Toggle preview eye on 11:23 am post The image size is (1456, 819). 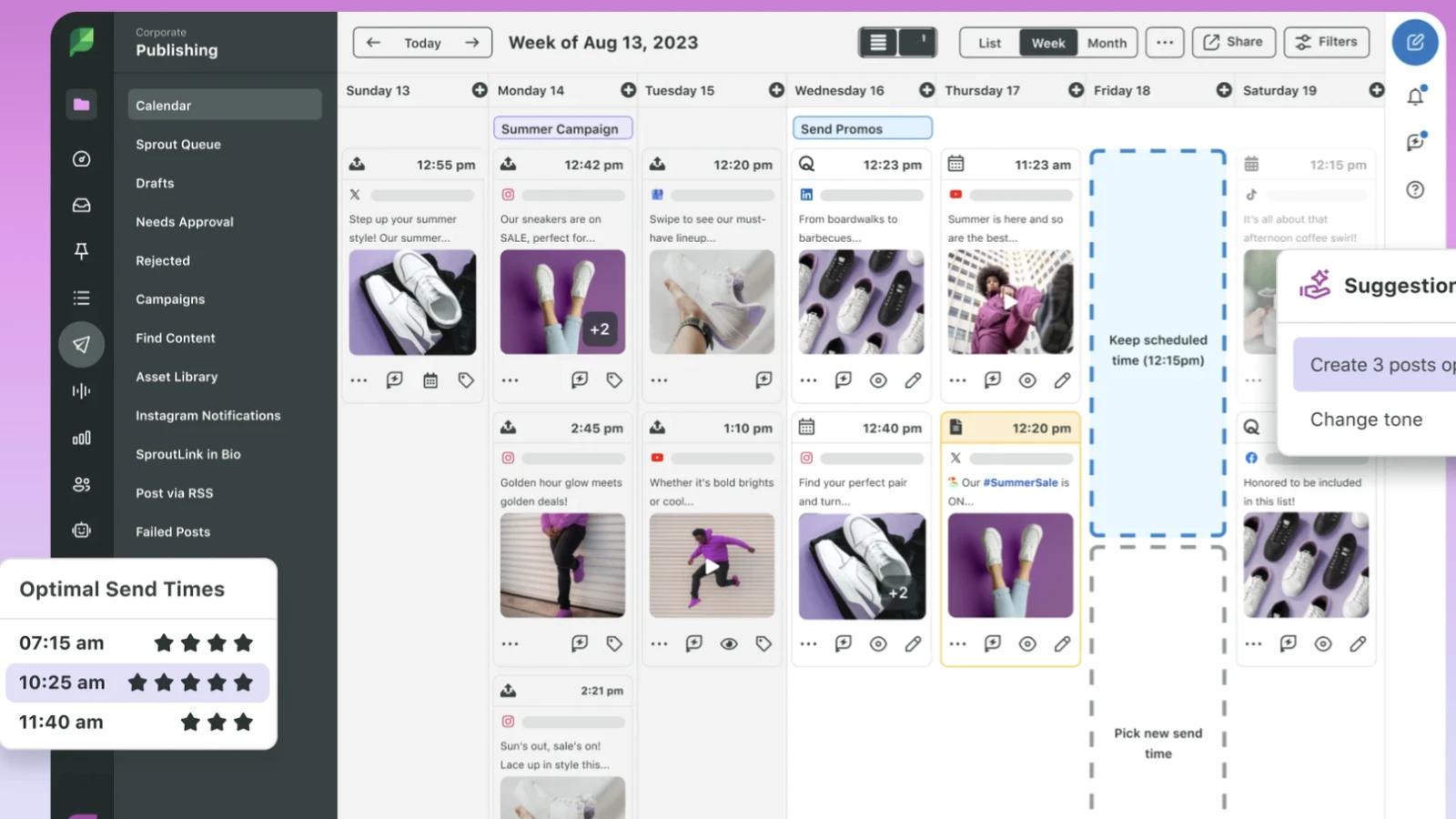tap(1027, 380)
